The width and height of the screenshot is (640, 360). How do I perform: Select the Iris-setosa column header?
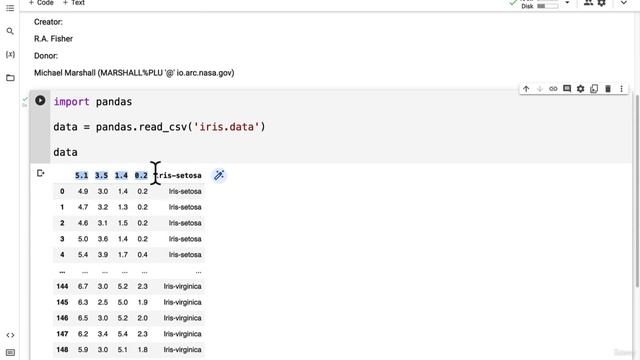(178, 176)
